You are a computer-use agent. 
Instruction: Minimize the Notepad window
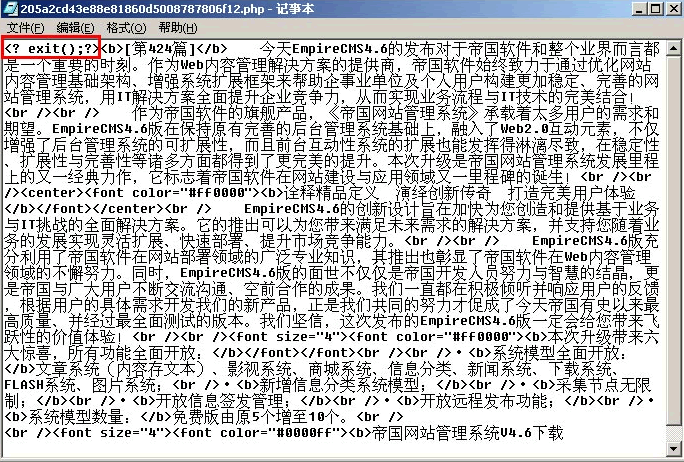(x=639, y=9)
